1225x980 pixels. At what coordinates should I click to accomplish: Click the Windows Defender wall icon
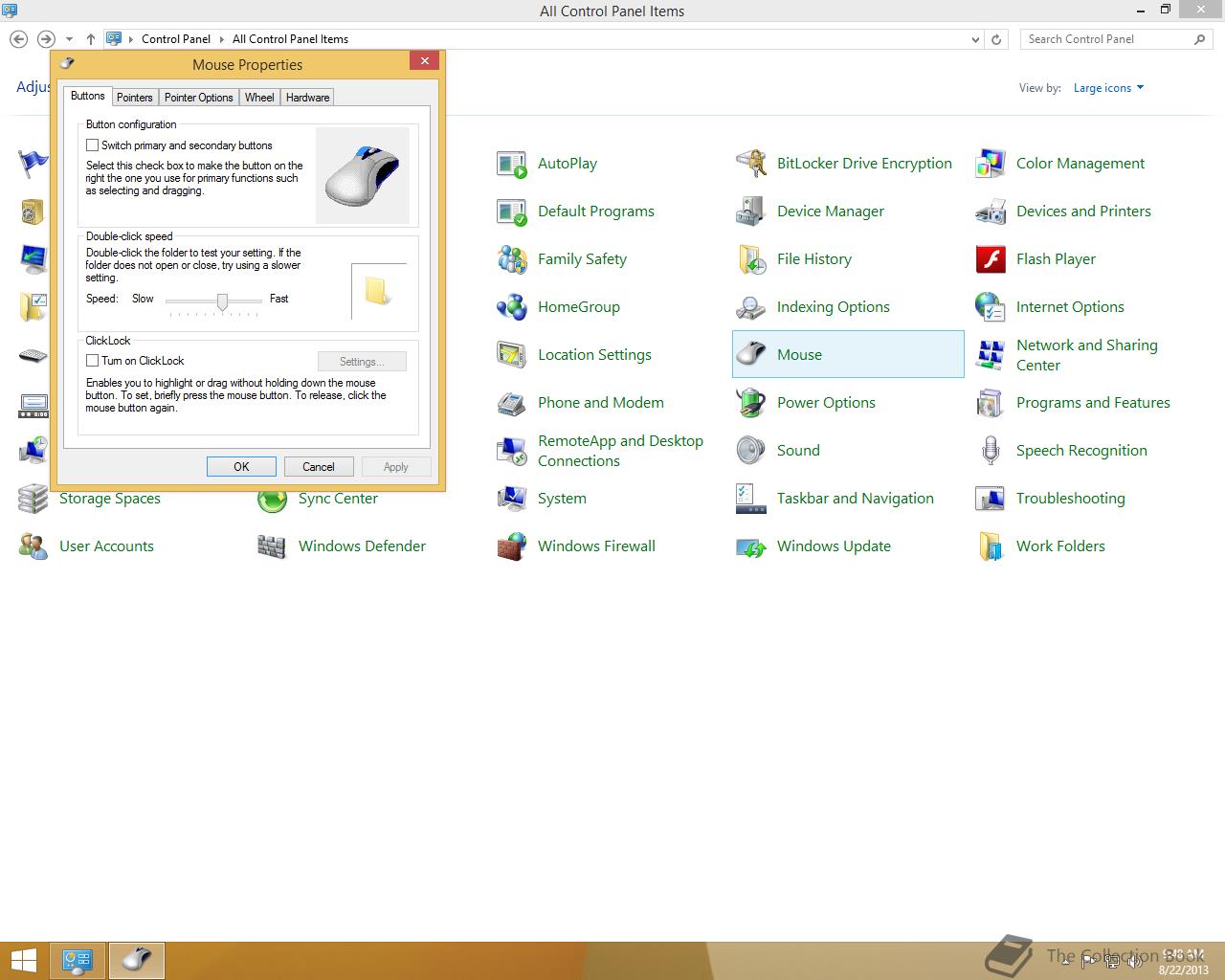[x=273, y=546]
